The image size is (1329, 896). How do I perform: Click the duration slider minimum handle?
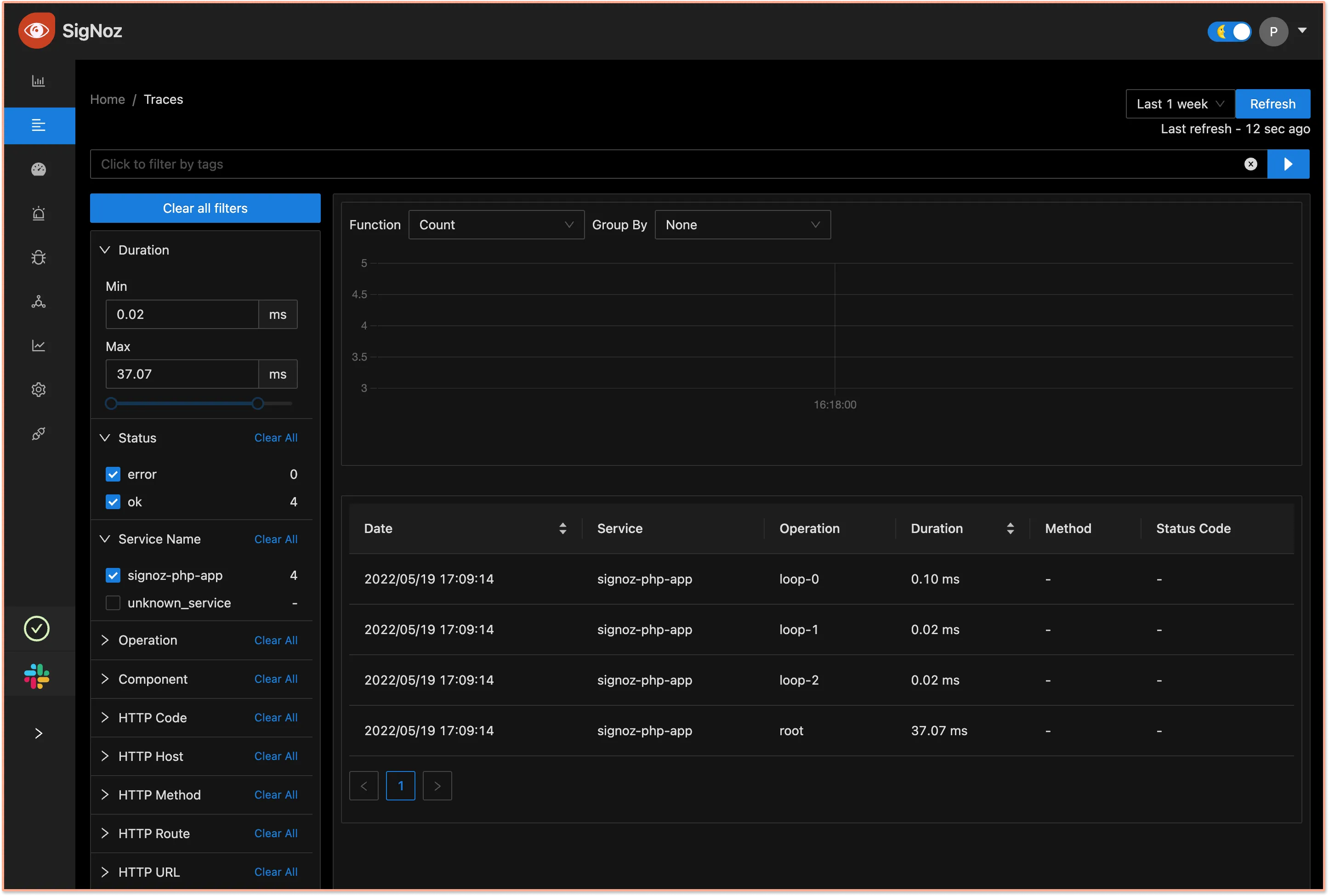tap(111, 403)
